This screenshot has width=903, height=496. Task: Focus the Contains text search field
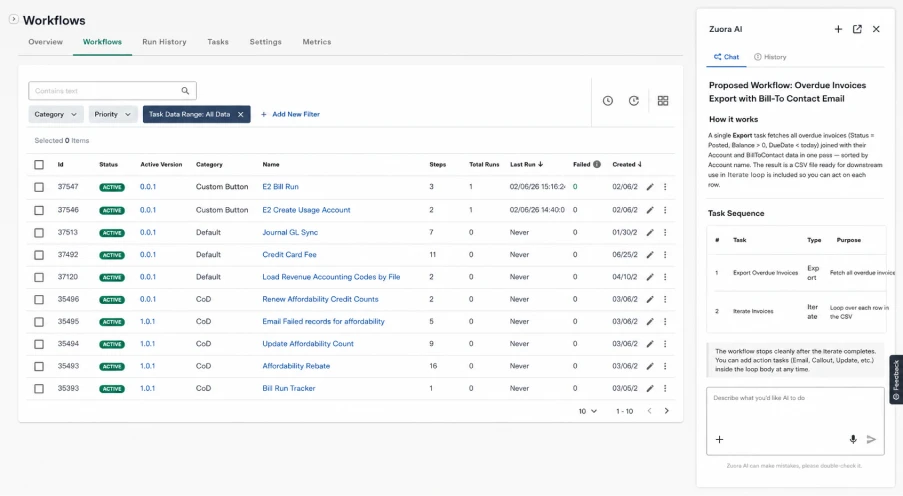pyautogui.click(x=112, y=91)
